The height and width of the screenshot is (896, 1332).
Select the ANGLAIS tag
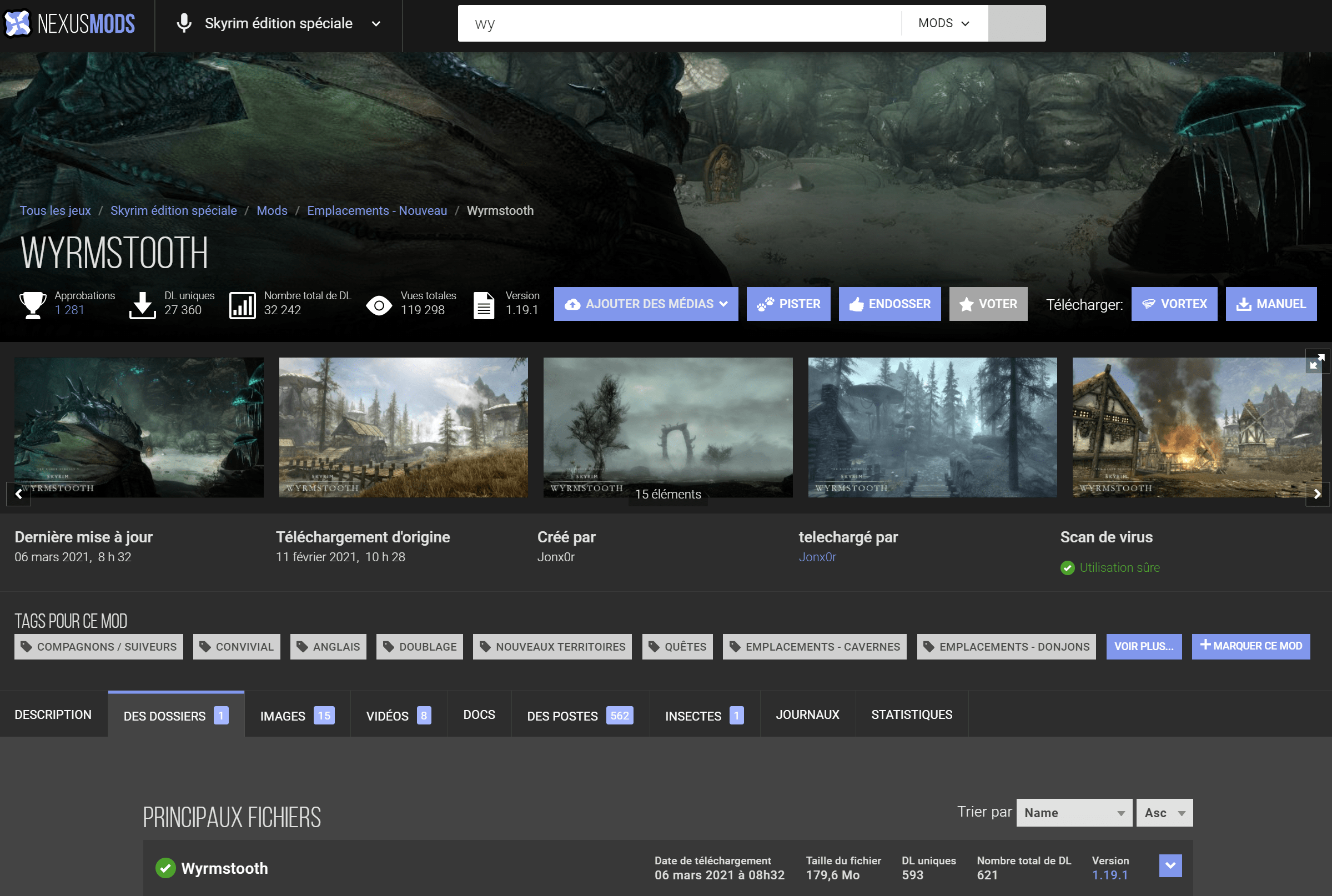pyautogui.click(x=328, y=646)
